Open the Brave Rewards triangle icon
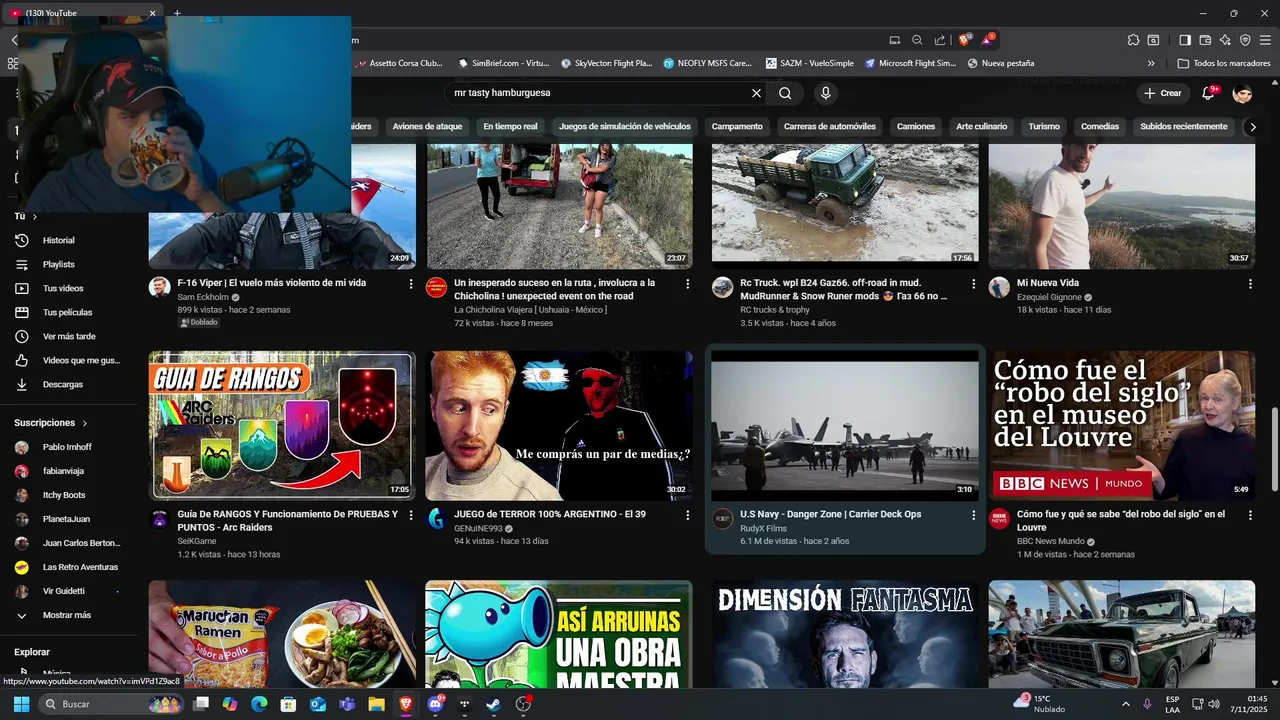 988,40
